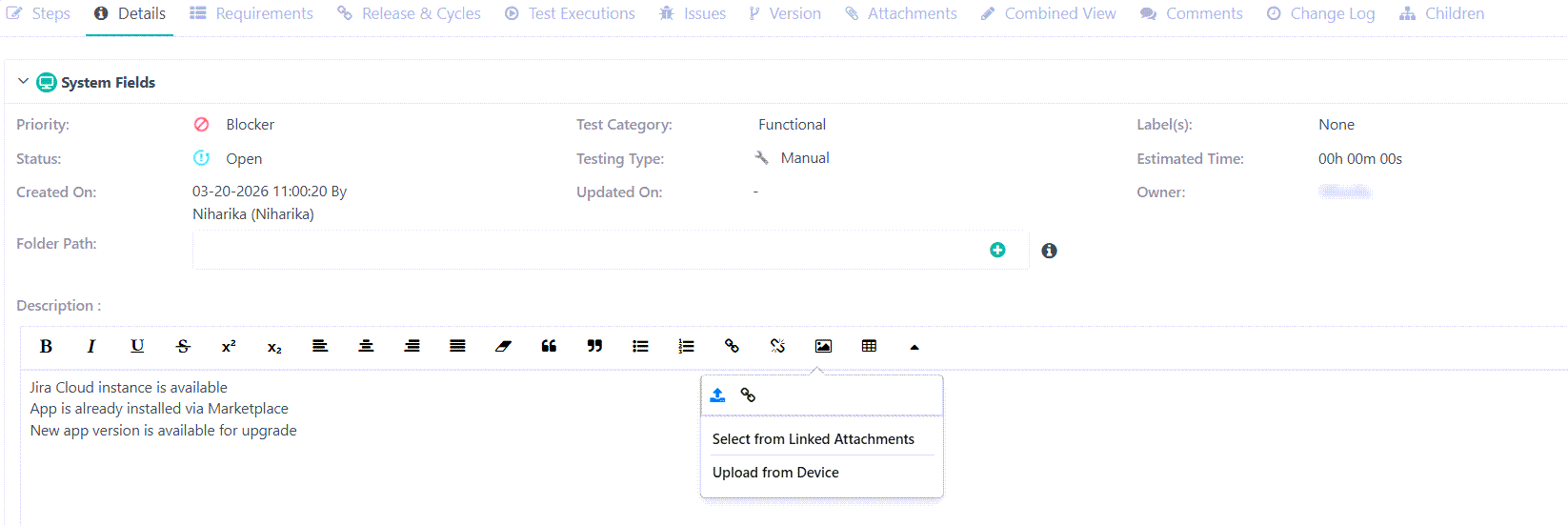The width and height of the screenshot is (1568, 526).
Task: Toggle underline formatting
Action: coord(137,347)
